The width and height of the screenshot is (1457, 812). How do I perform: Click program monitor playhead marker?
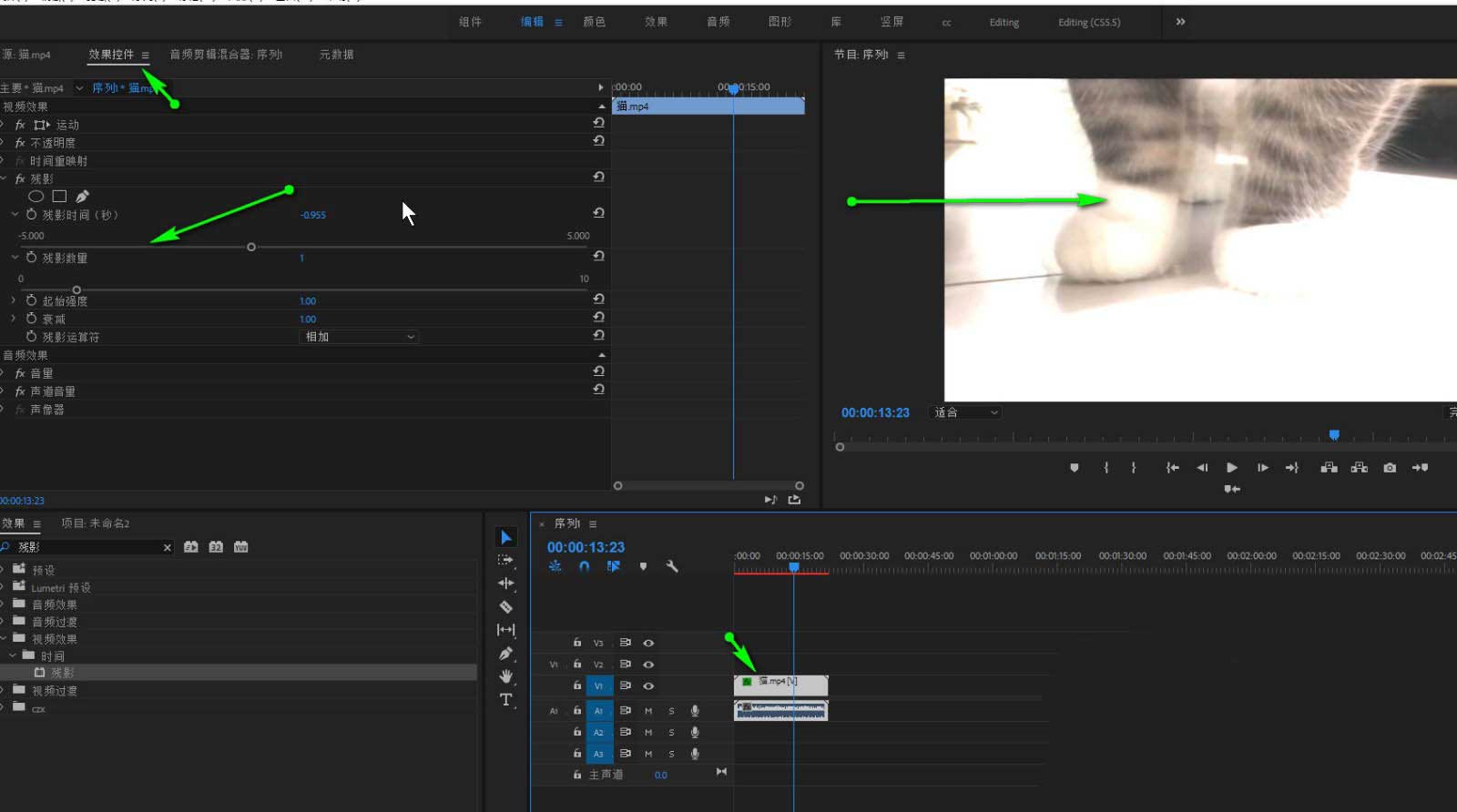(x=1334, y=435)
